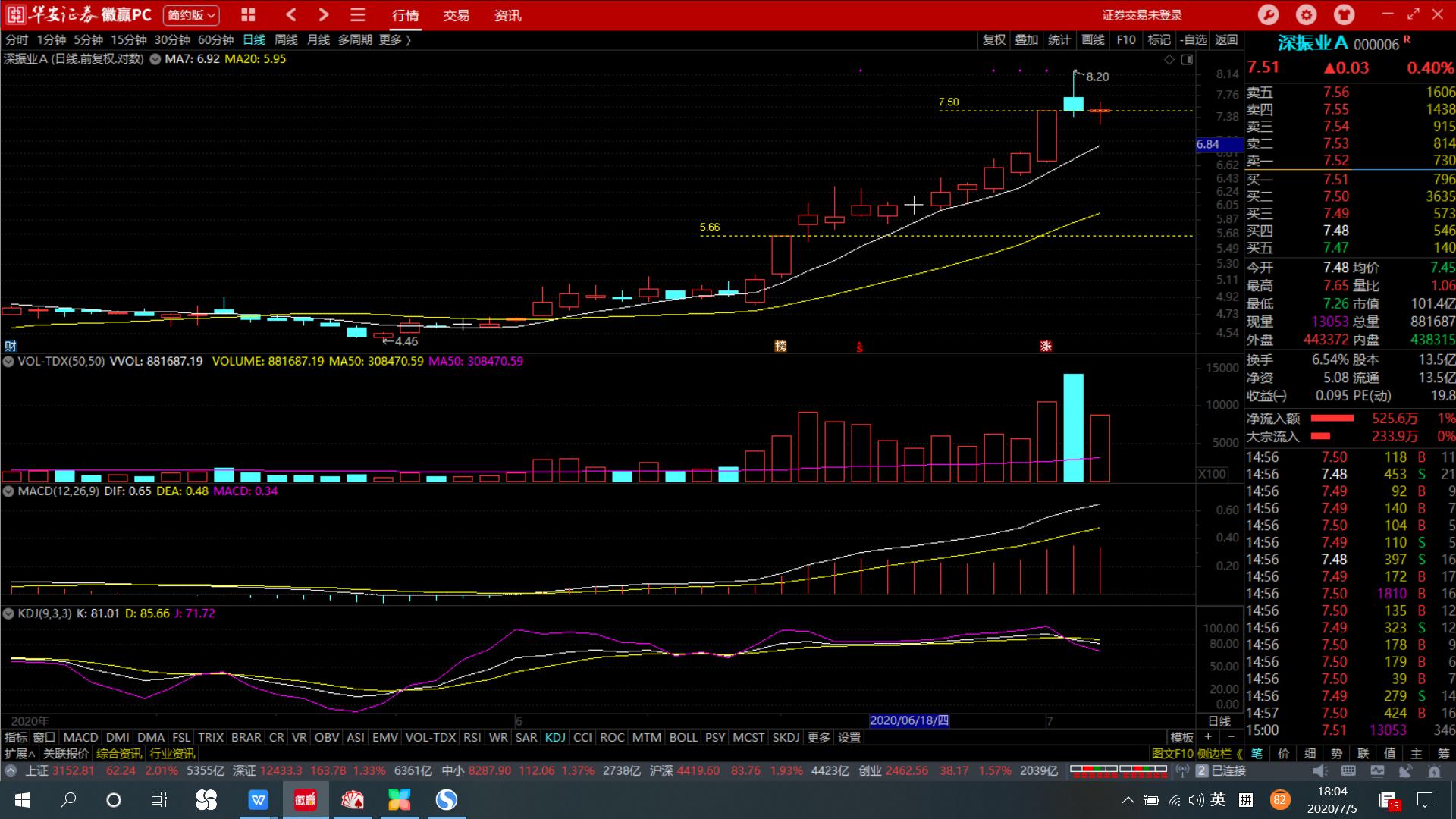Open the wrench tools icon

click(1268, 14)
